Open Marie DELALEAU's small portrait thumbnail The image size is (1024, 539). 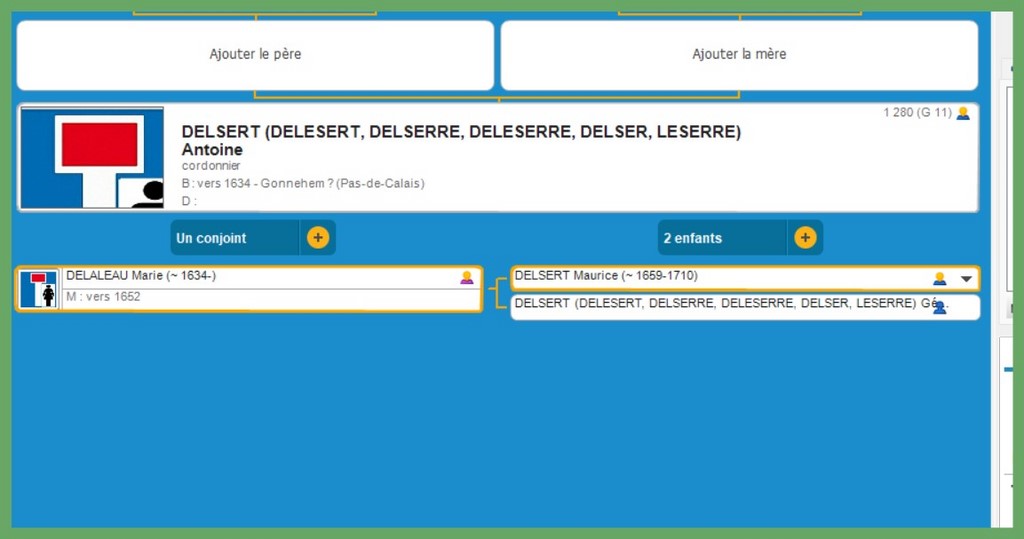[38, 289]
